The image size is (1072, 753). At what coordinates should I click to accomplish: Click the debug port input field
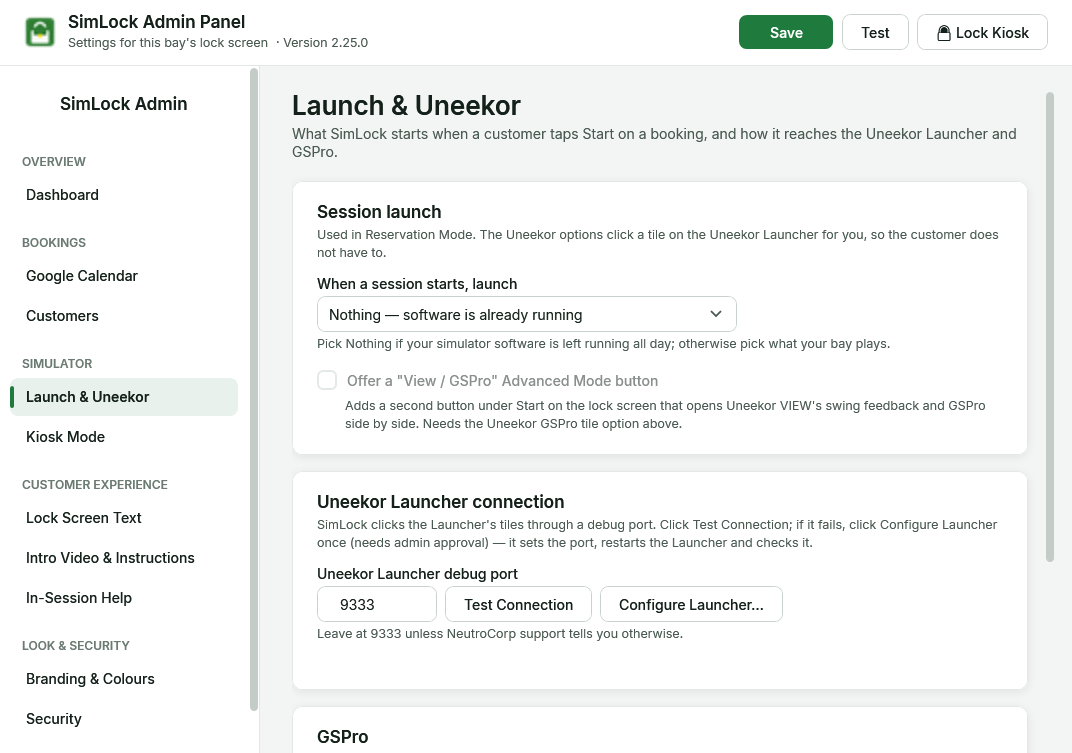coord(377,605)
